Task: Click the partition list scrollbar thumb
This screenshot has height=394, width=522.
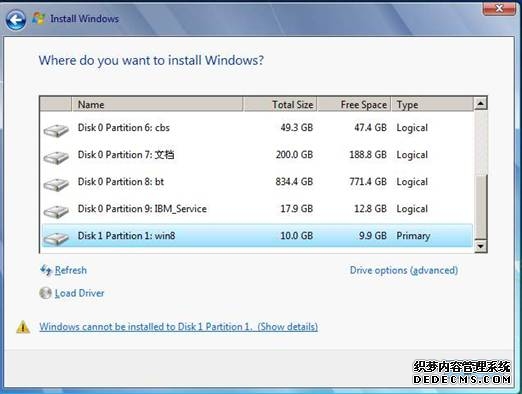Action: click(480, 206)
